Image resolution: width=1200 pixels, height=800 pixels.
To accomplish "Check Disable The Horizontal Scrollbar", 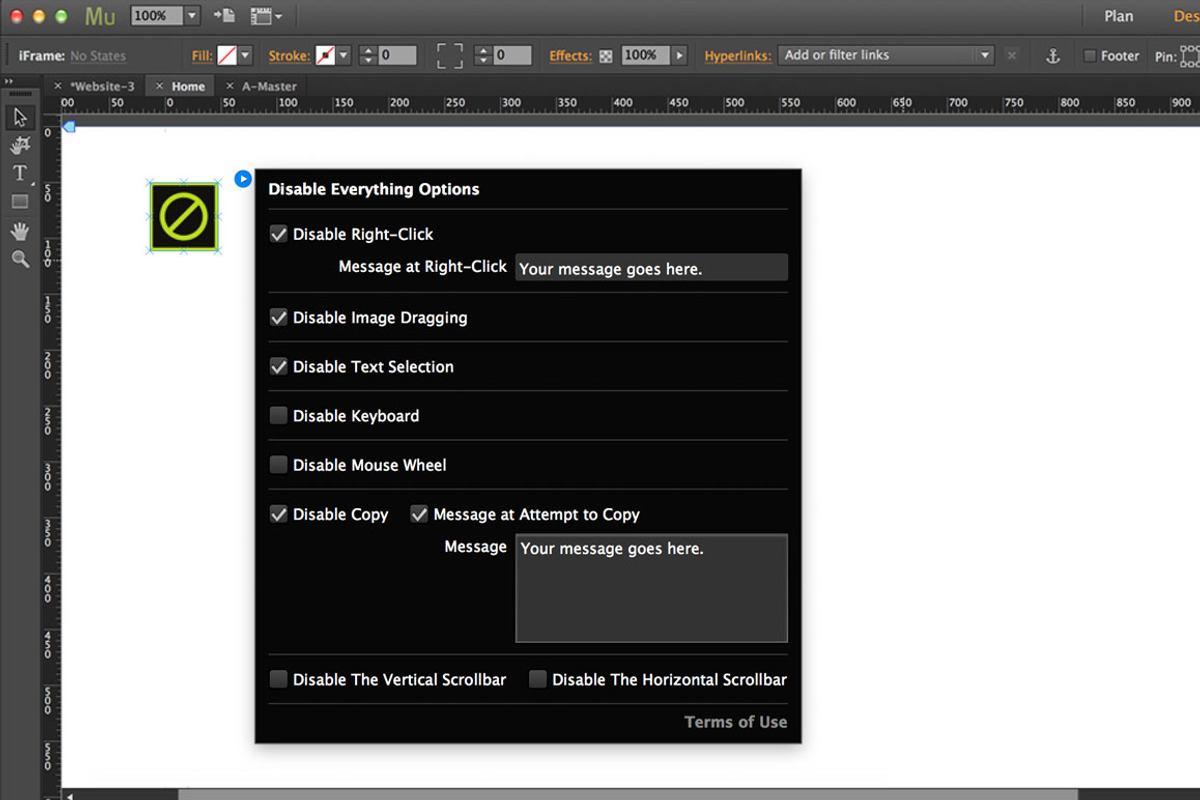I will (538, 679).
